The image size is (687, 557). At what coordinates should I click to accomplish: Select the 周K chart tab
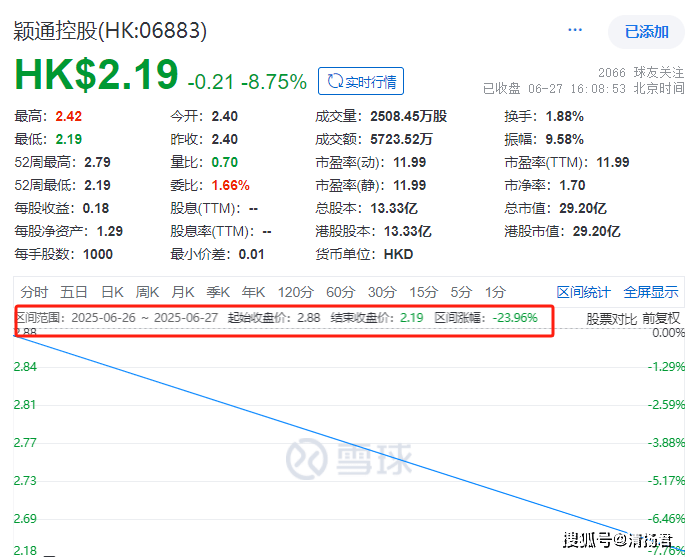tap(147, 292)
